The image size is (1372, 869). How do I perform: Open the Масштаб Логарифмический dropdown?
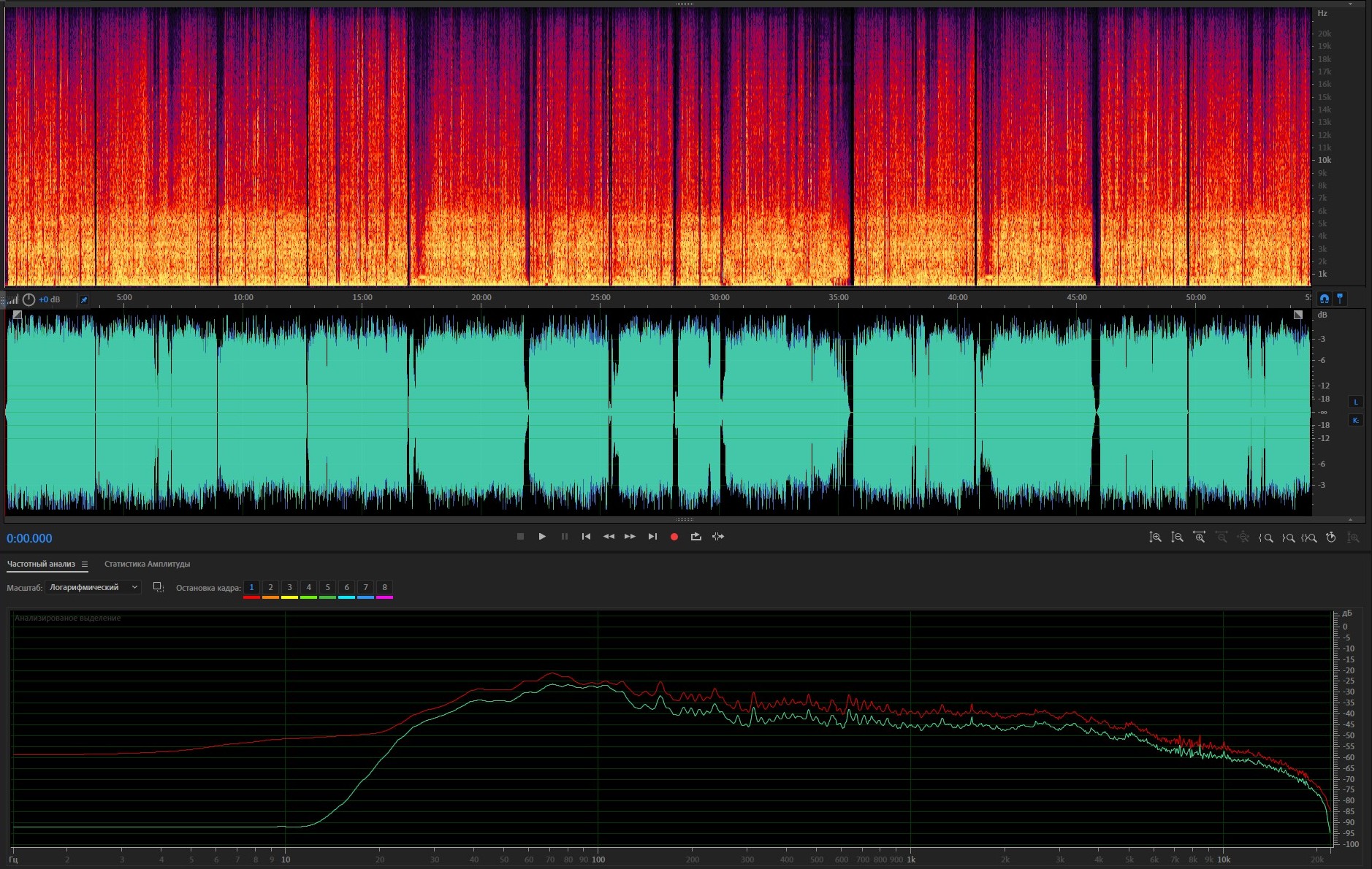coord(93,587)
